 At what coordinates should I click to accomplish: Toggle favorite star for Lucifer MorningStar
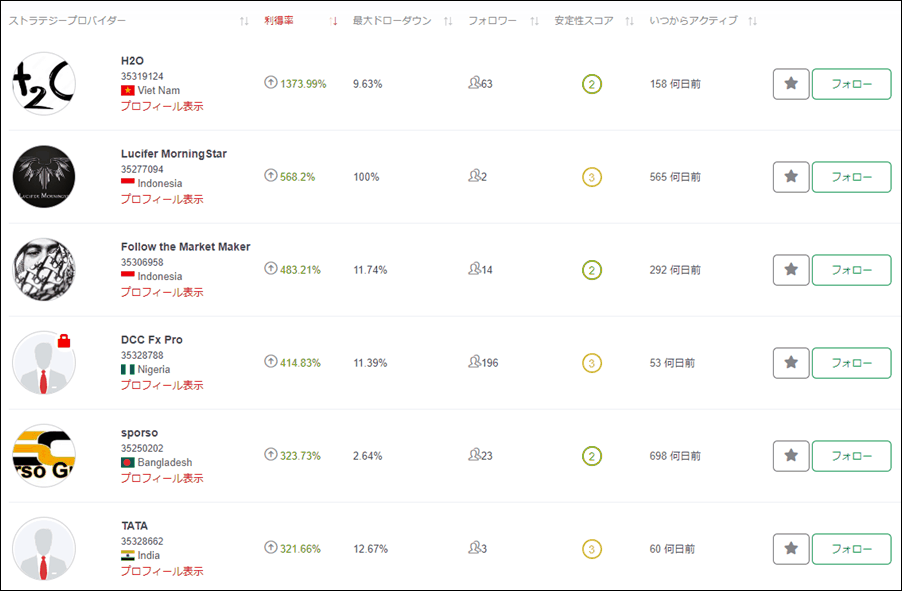[791, 177]
